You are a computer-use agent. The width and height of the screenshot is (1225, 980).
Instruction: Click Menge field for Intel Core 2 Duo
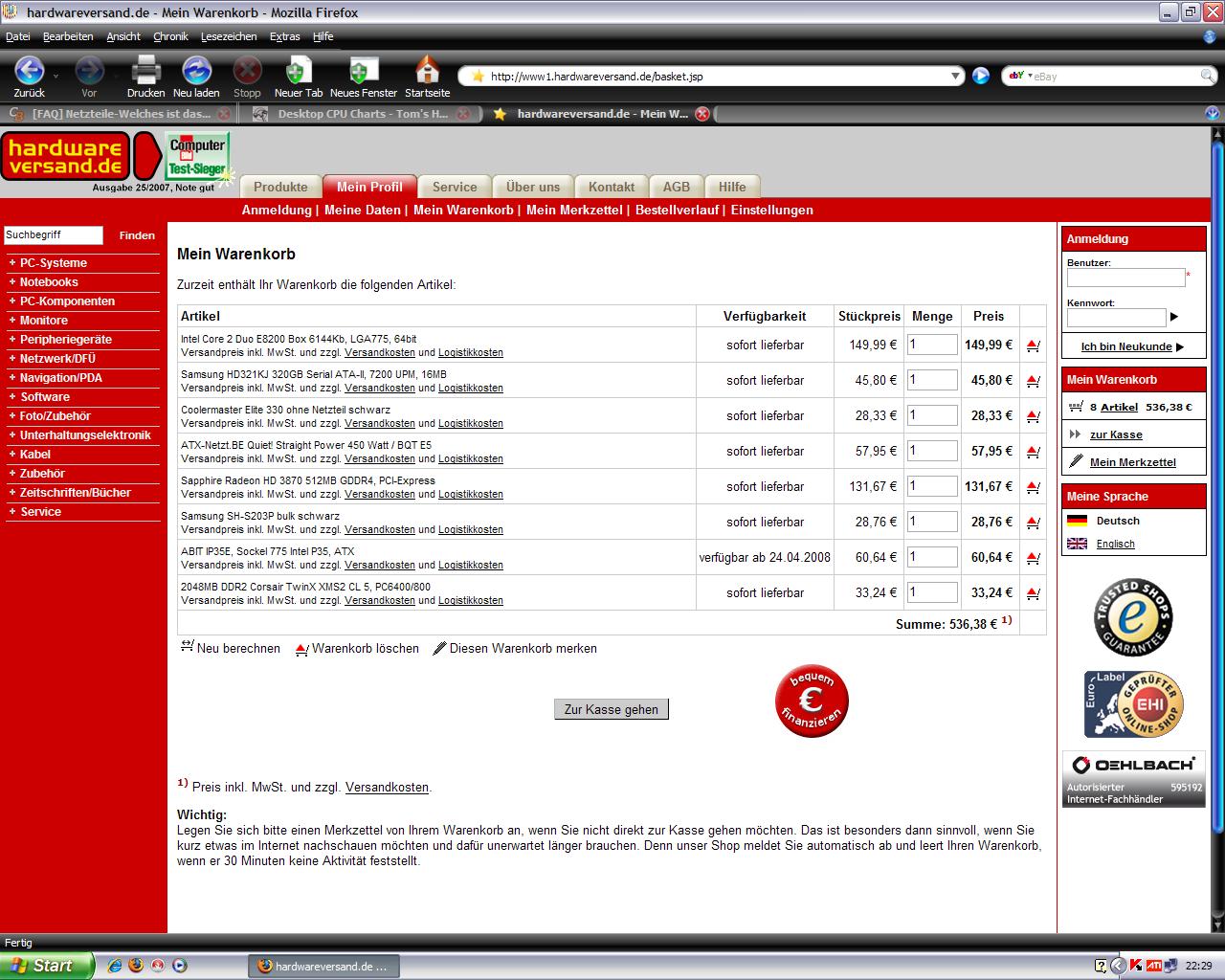click(932, 345)
